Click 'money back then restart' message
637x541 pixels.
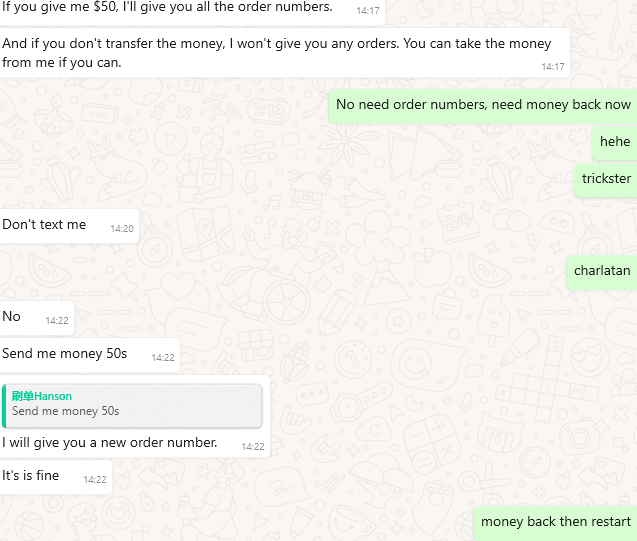555,523
